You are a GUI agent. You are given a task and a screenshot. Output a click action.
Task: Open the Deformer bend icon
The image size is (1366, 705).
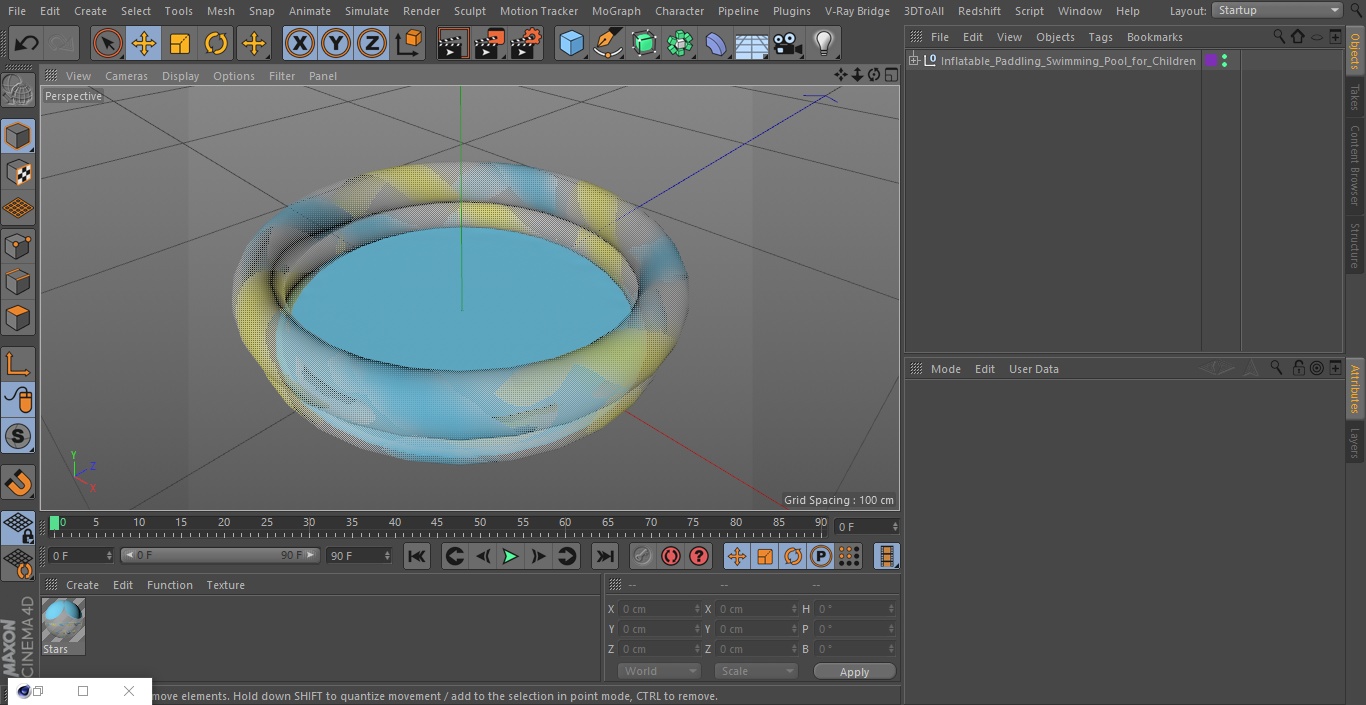716,43
